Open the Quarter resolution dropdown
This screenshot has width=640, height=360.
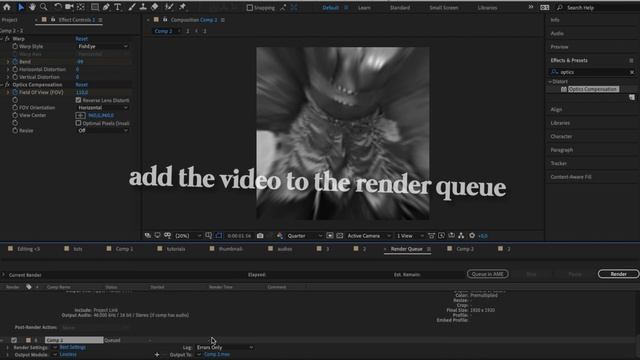pos(304,236)
